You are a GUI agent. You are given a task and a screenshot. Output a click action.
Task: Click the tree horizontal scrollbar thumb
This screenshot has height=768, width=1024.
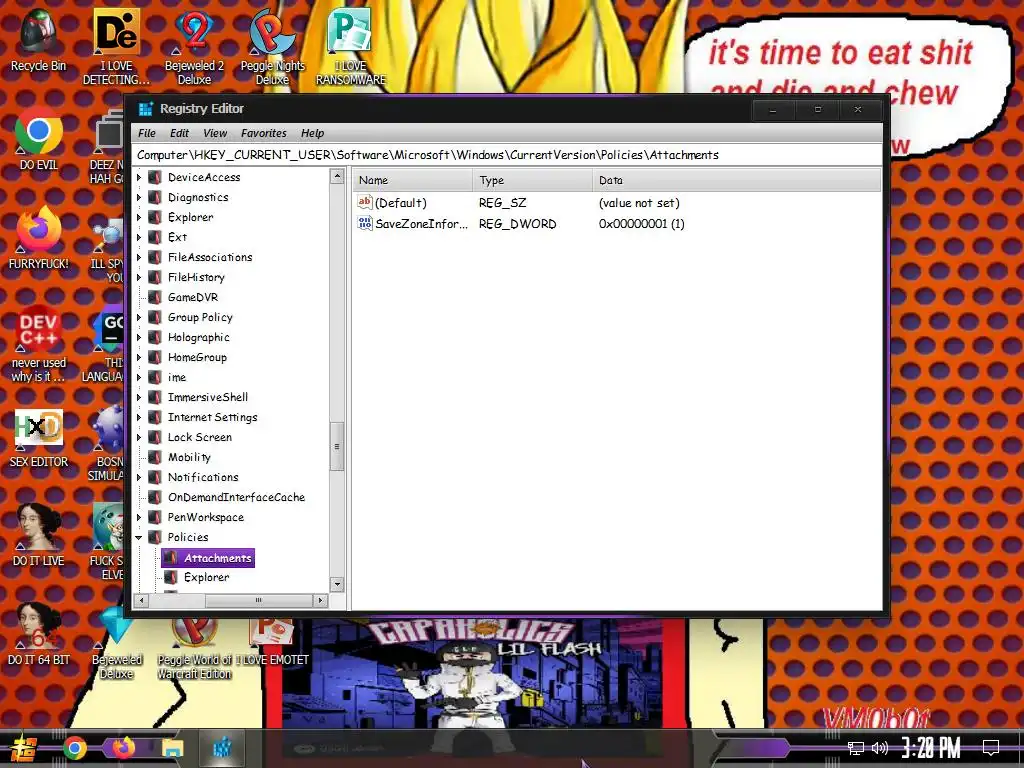click(x=259, y=600)
